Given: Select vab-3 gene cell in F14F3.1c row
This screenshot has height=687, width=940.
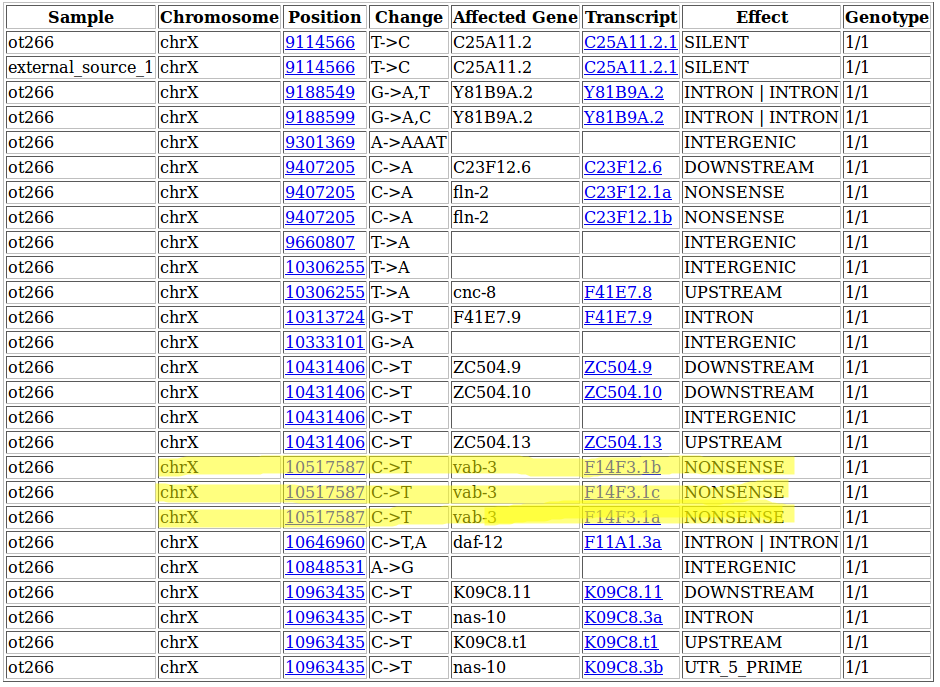Looking at the screenshot, I should [516, 493].
